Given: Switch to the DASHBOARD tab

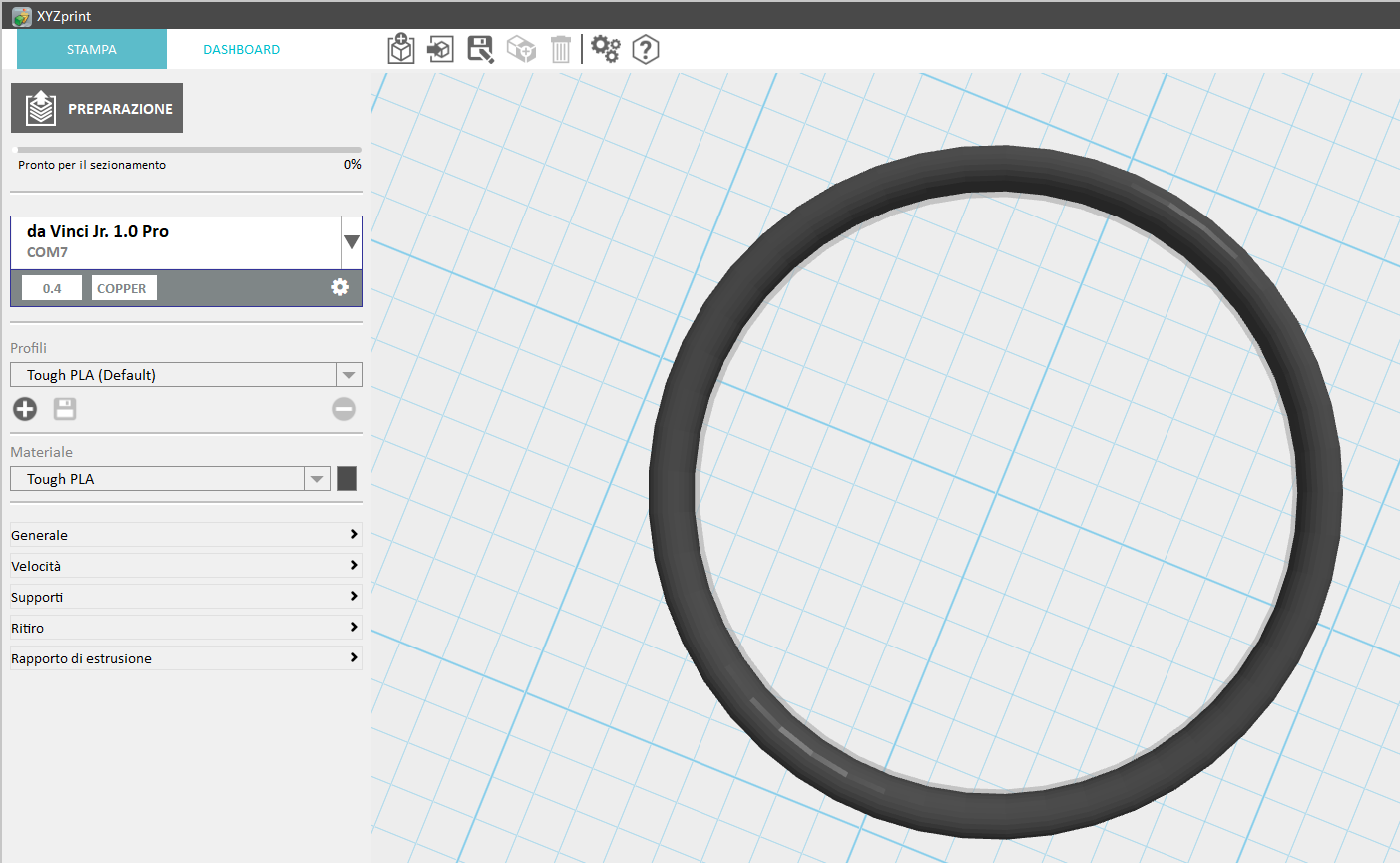Looking at the screenshot, I should pyautogui.click(x=241, y=49).
